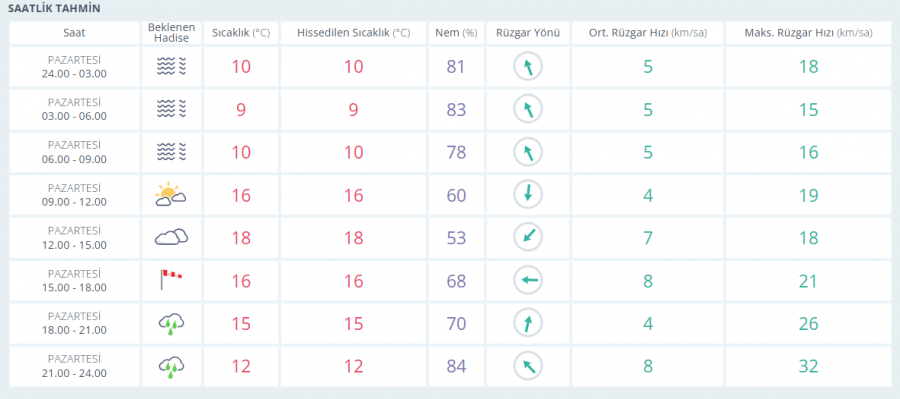This screenshot has width=900, height=399.
Task: Click humidity value 68
Action: pos(456,281)
